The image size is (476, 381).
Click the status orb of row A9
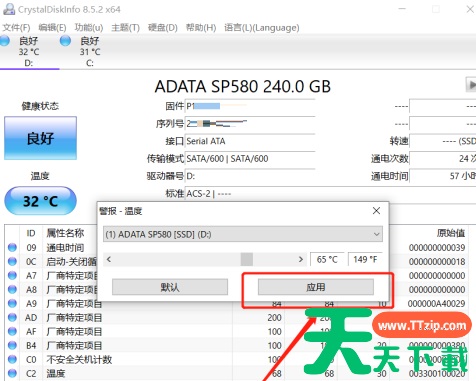click(x=12, y=303)
